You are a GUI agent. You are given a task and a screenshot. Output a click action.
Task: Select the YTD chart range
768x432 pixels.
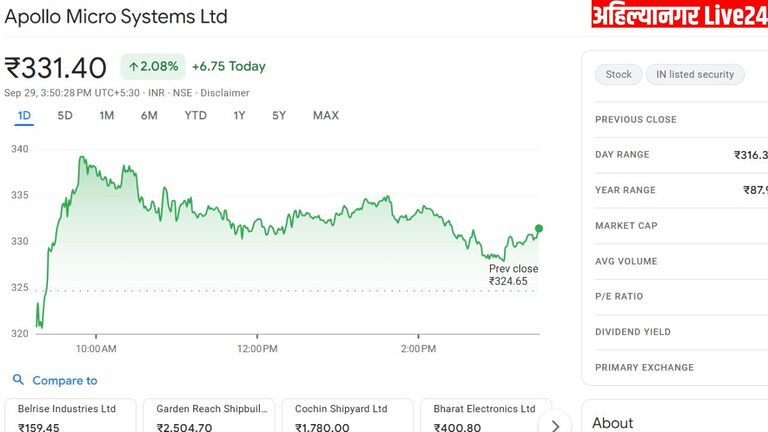(195, 115)
